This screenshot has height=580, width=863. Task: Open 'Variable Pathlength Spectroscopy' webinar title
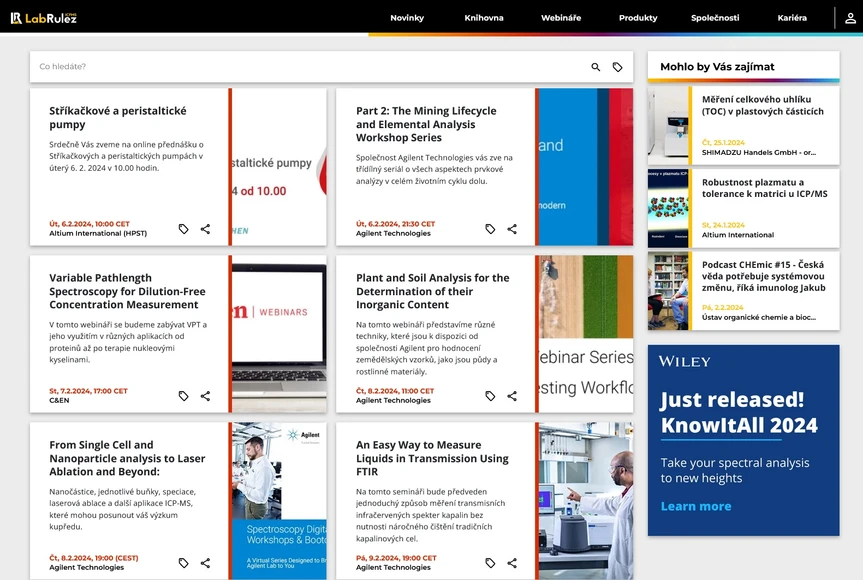coord(127,291)
